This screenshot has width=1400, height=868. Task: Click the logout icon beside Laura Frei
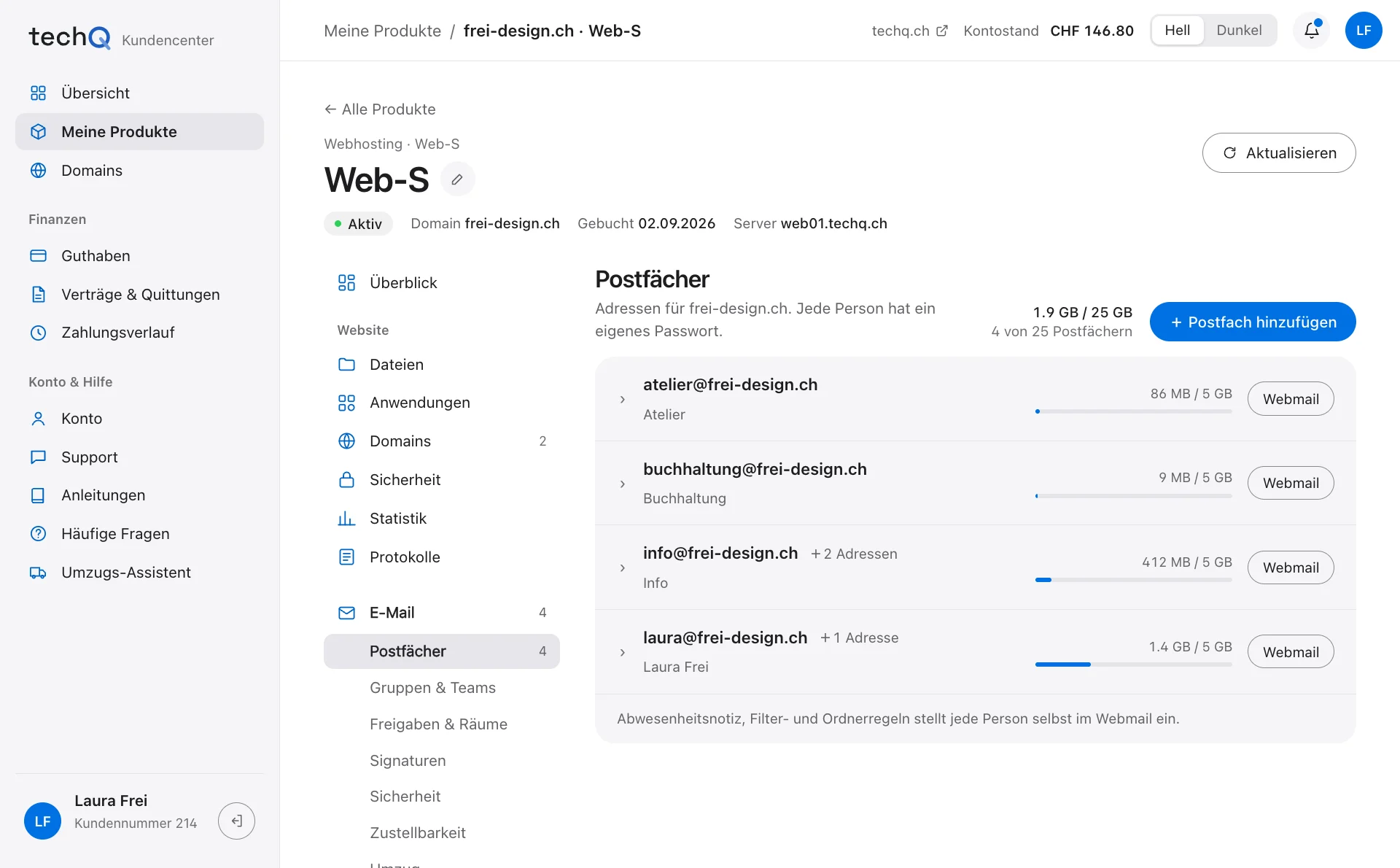pos(236,821)
